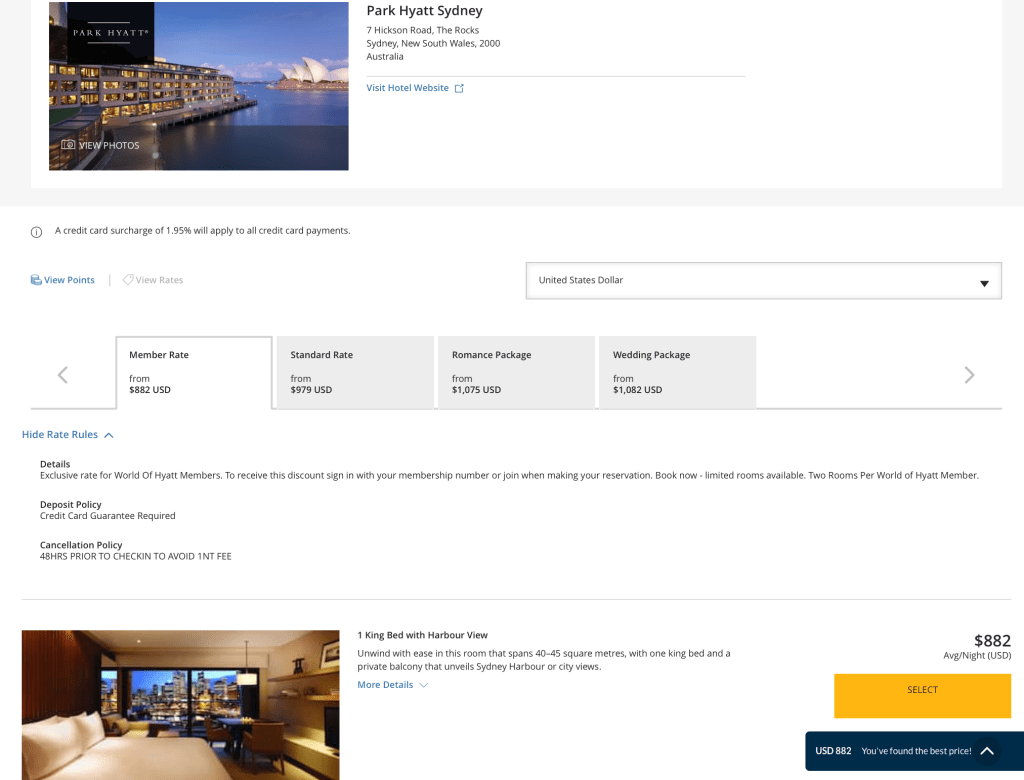Screen dimensions: 1024x780
Task: Click the camera icon beside View Photos
Action: (68, 145)
